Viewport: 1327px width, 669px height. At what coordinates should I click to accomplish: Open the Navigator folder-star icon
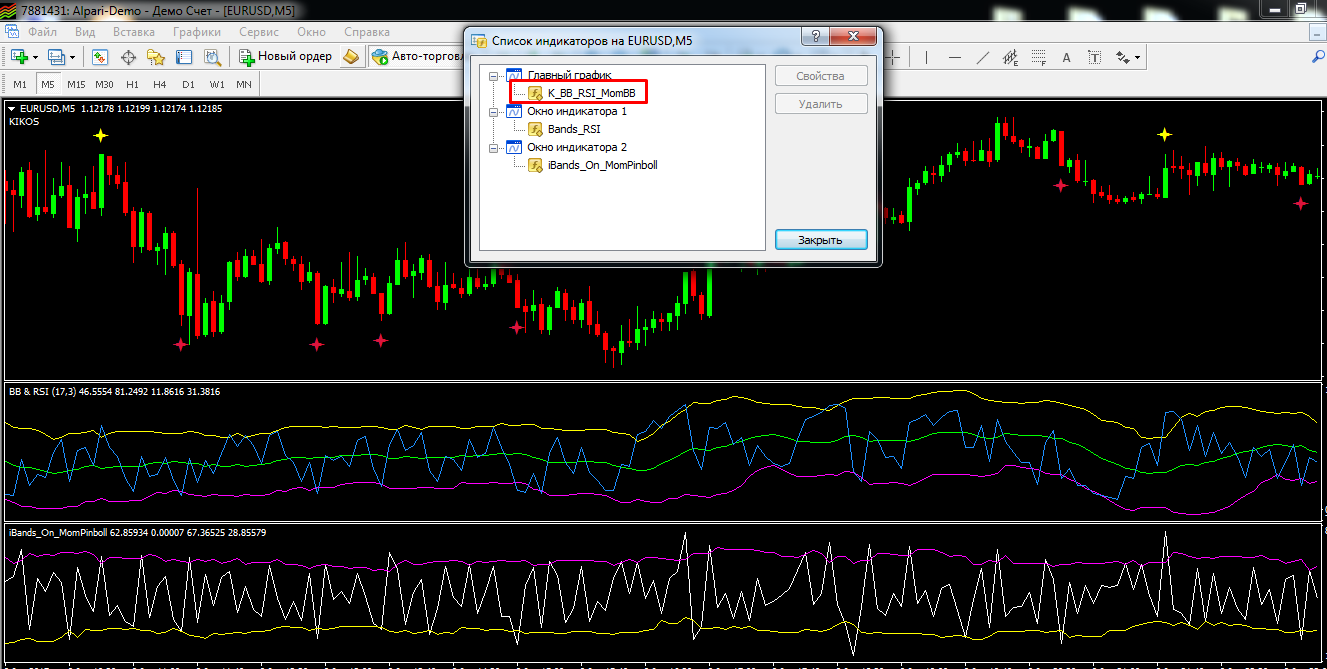(156, 57)
